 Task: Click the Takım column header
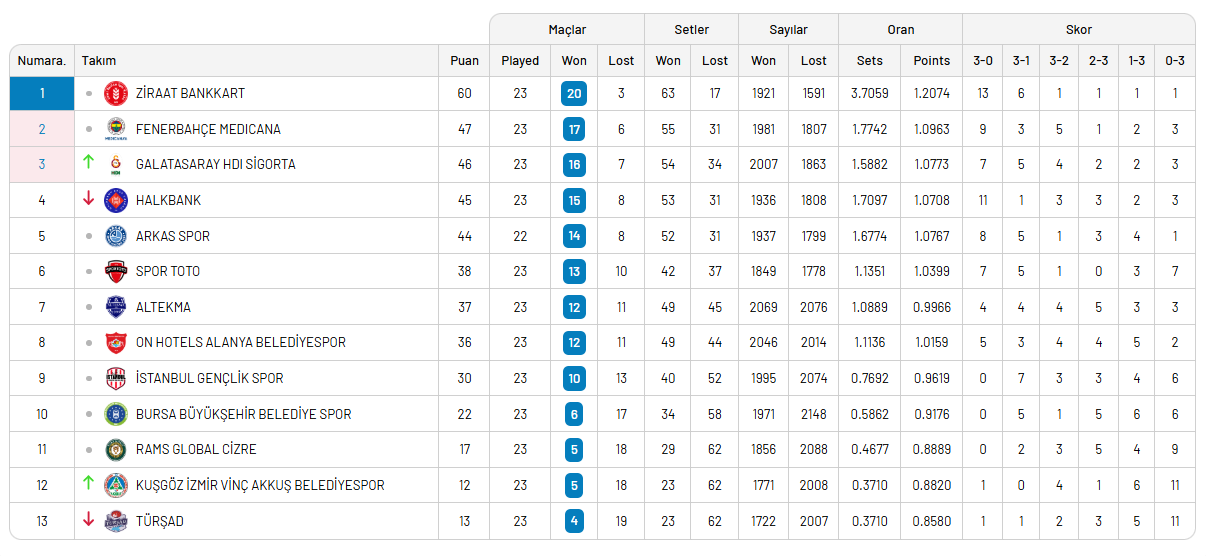[x=99, y=61]
